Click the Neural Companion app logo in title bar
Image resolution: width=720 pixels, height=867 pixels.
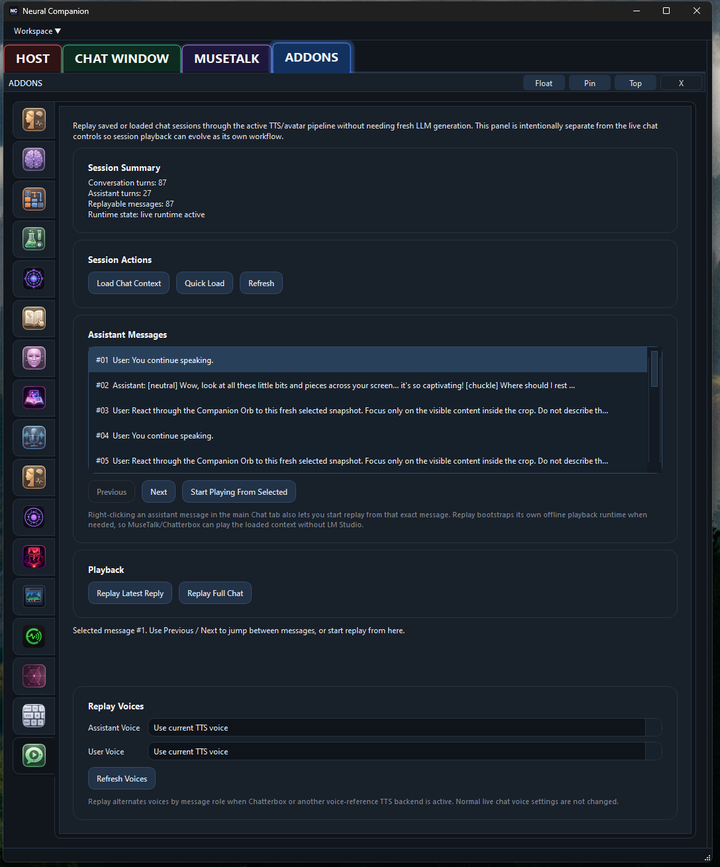tap(14, 11)
